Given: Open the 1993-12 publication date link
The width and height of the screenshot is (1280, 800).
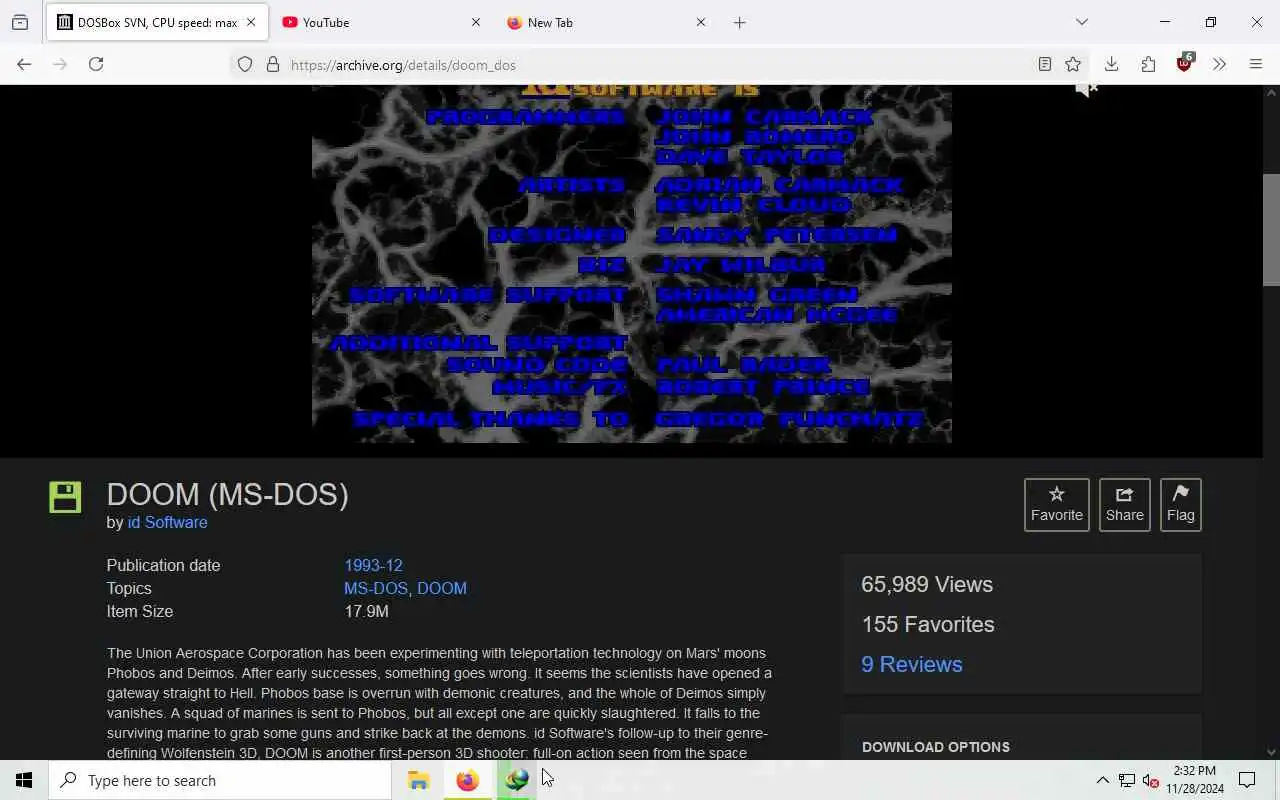Looking at the screenshot, I should (373, 565).
